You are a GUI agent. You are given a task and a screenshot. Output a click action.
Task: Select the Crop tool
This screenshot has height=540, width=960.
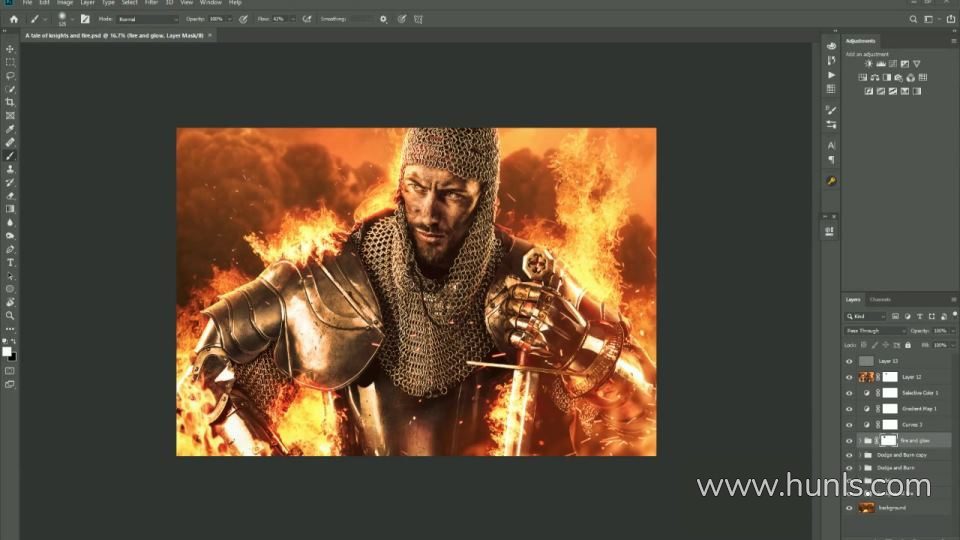[10, 102]
